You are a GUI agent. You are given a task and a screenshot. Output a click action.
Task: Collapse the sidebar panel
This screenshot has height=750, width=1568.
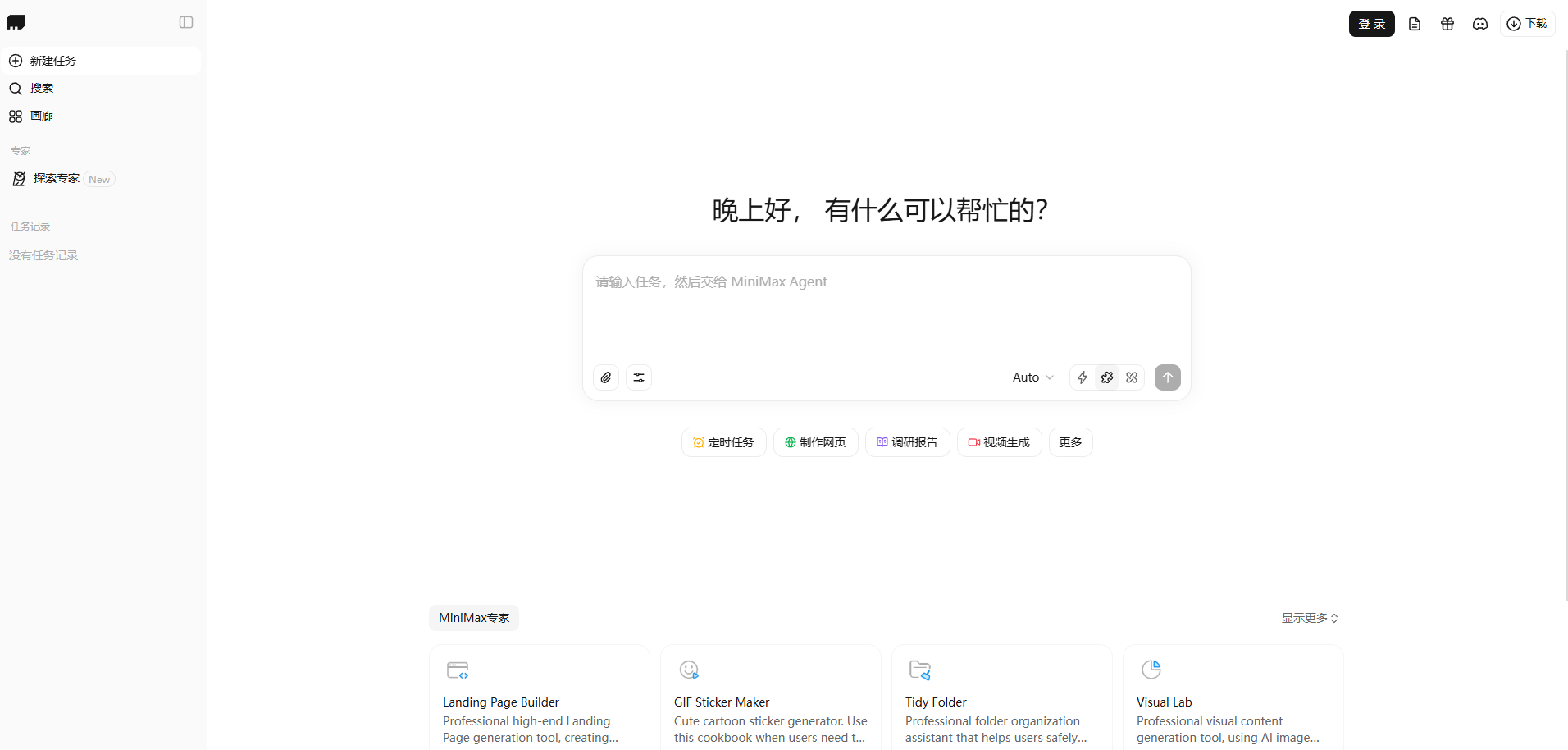[186, 23]
